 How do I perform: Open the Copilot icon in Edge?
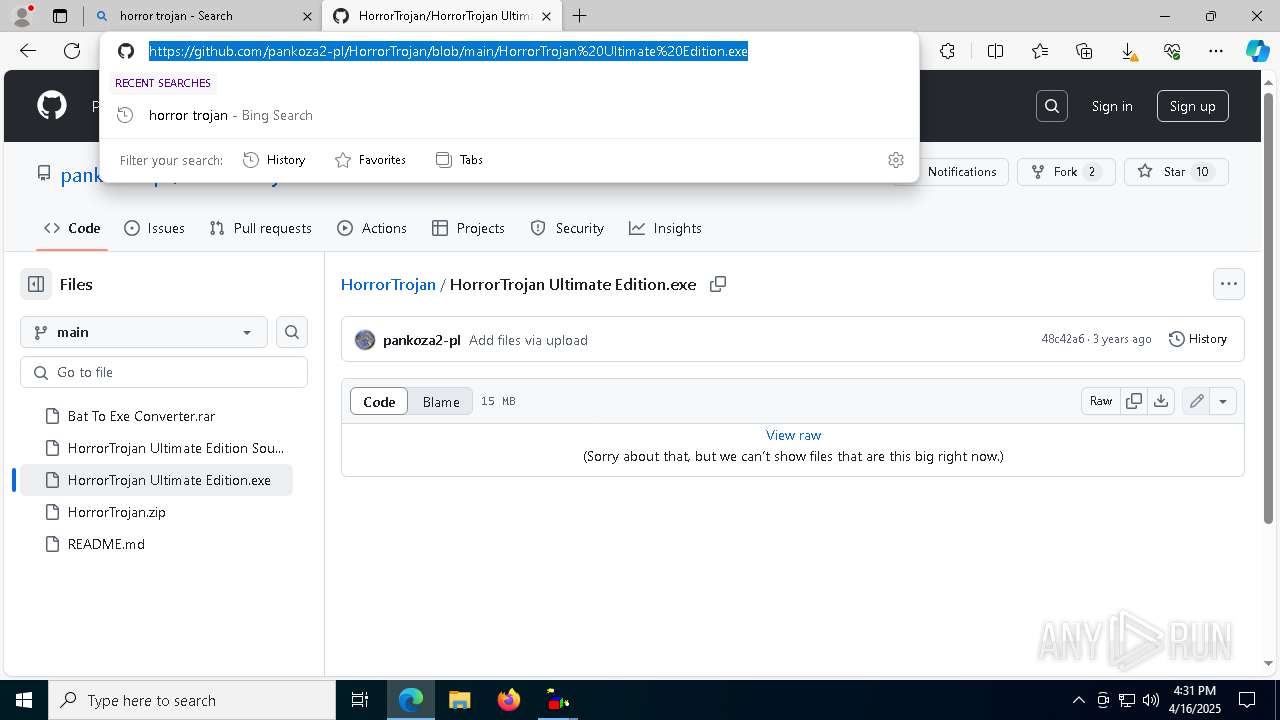[1258, 51]
